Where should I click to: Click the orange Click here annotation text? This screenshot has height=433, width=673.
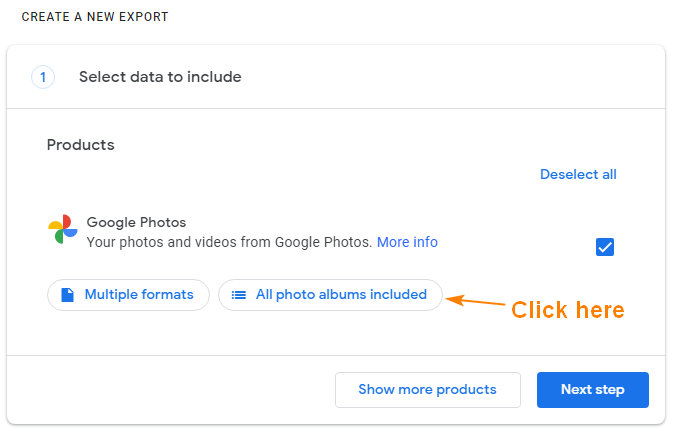click(x=567, y=310)
